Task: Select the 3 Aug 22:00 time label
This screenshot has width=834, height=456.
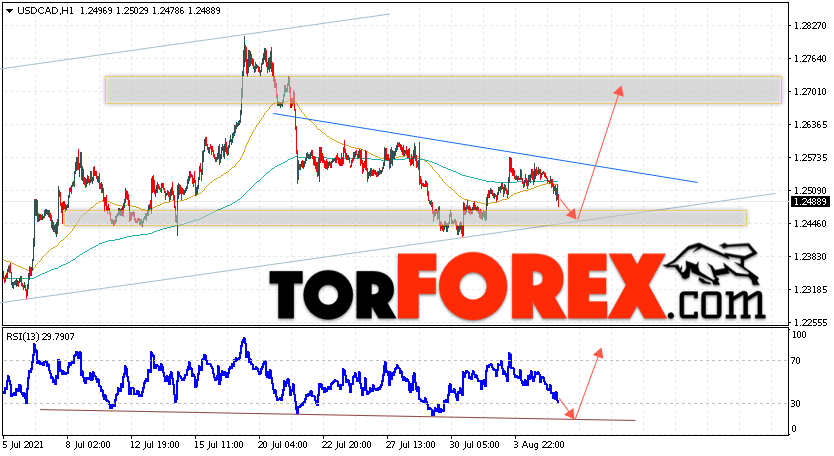Action: 538,444
